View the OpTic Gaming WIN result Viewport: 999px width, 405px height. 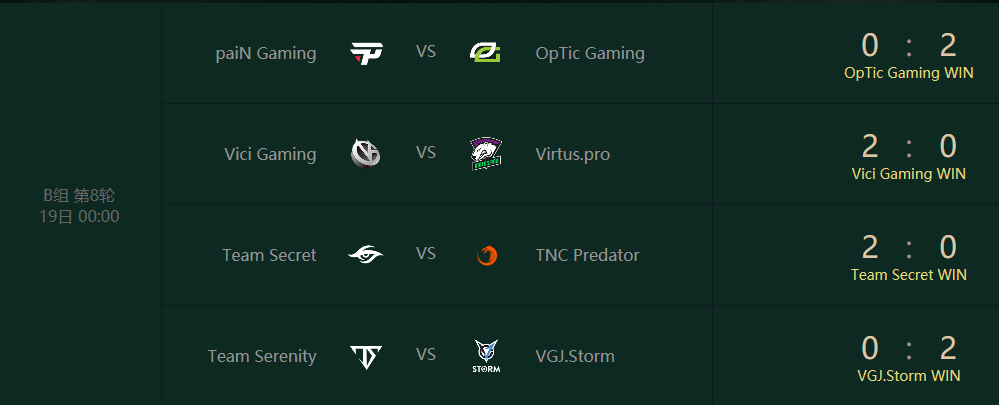909,73
